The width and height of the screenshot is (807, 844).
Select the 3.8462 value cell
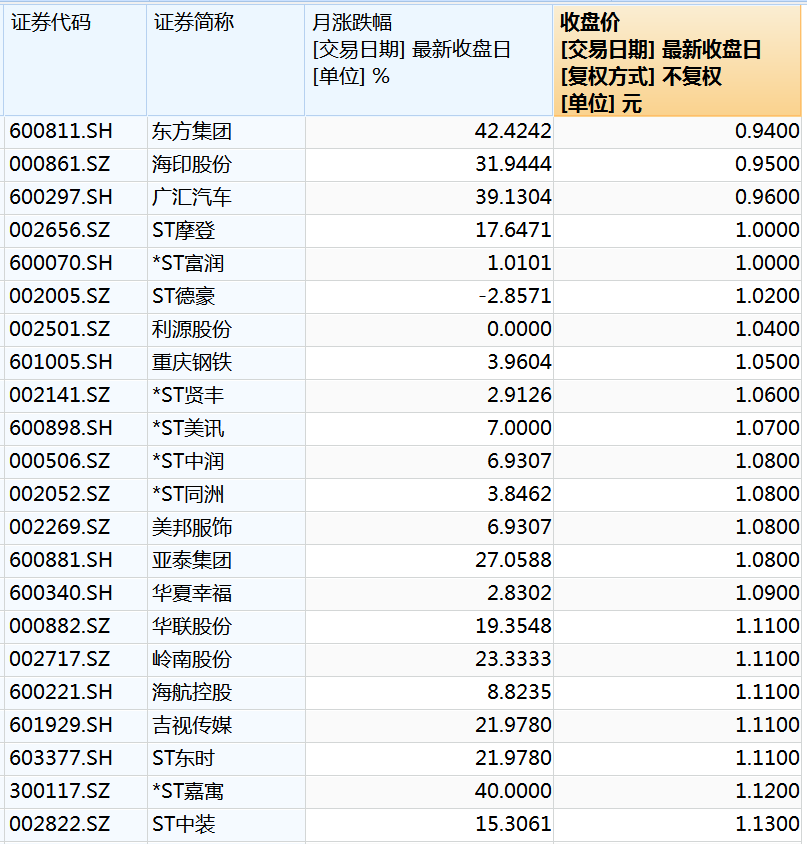click(x=429, y=495)
